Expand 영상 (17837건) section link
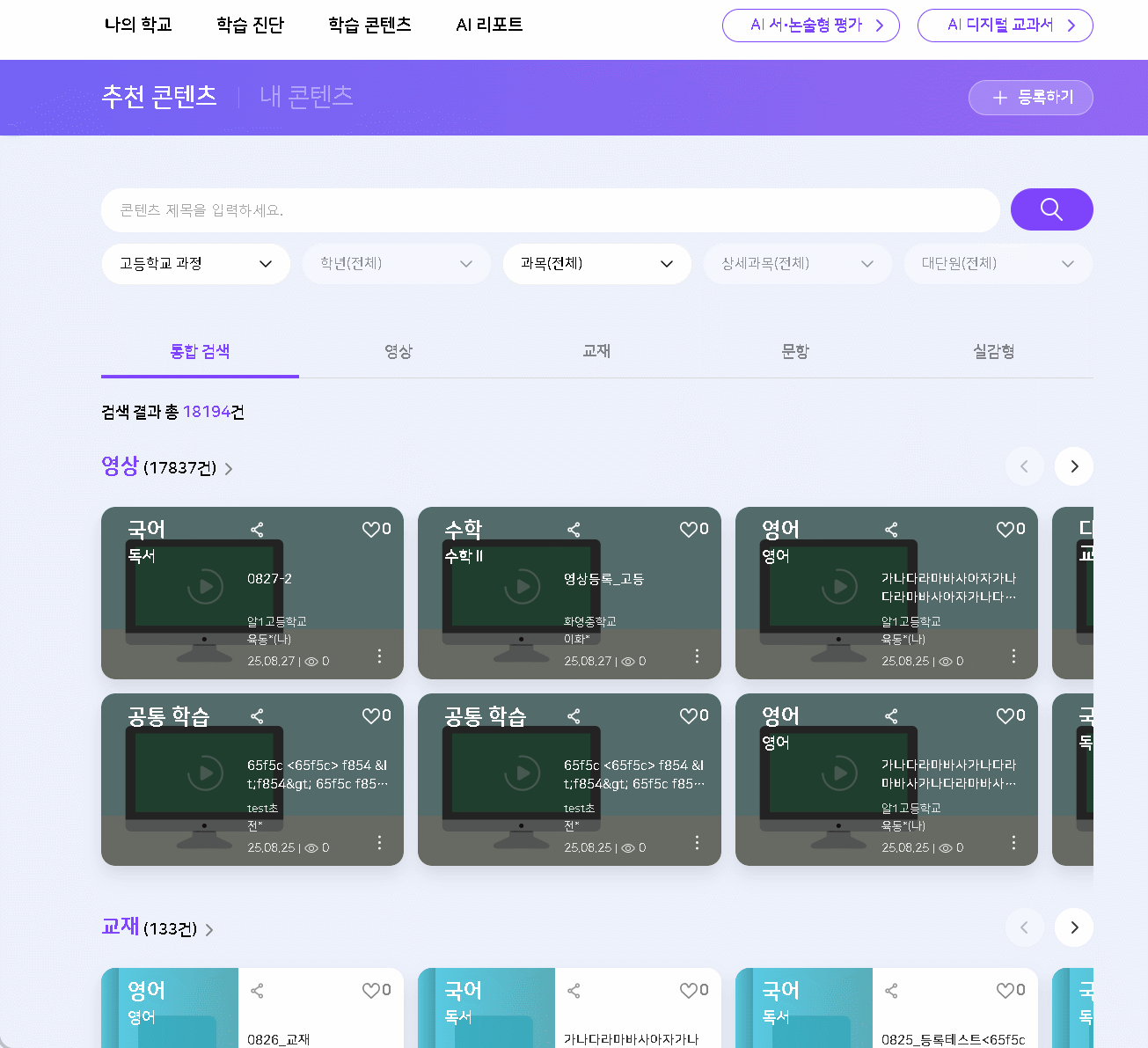This screenshot has width=1148, height=1048. point(167,467)
